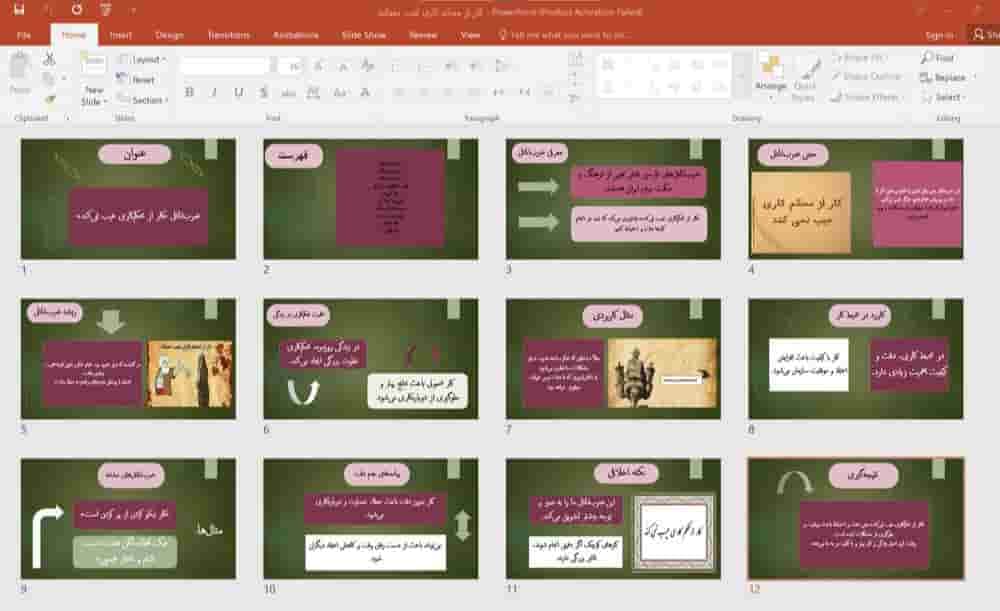Open the font name combo box
The height and width of the screenshot is (611, 1000).
pyautogui.click(x=223, y=66)
